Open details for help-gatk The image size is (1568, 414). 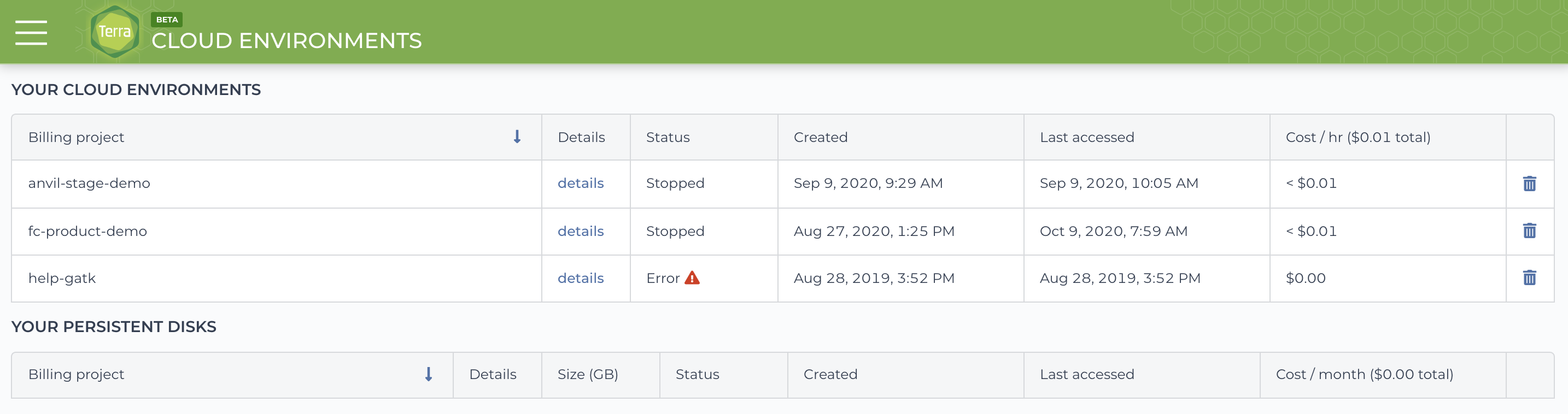tap(581, 278)
